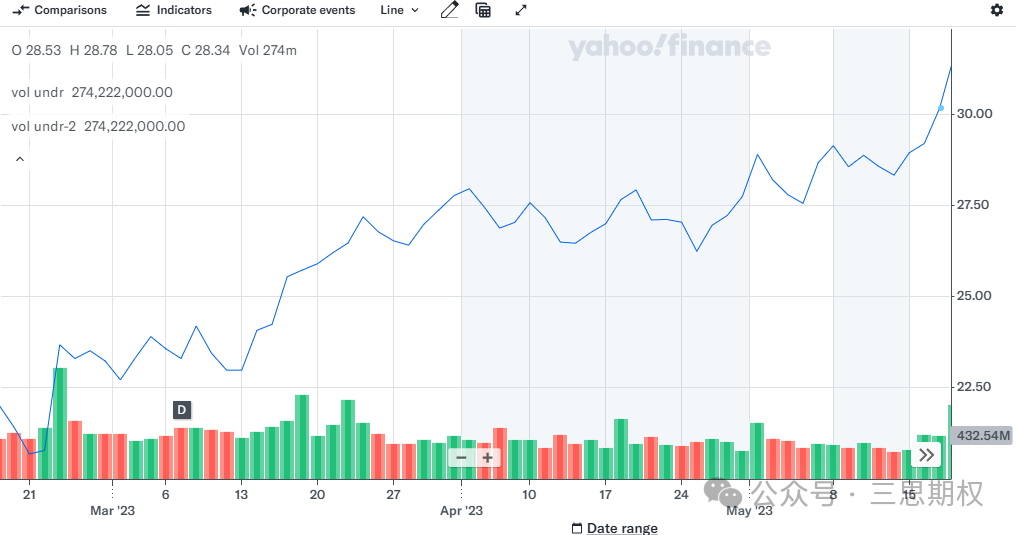Click the L 28.05 low price readout
The height and width of the screenshot is (535, 1016).
tap(150, 51)
